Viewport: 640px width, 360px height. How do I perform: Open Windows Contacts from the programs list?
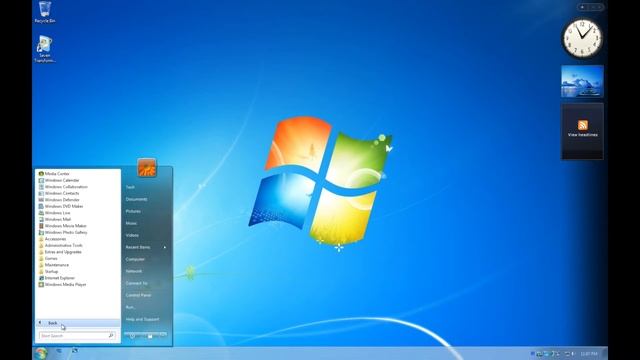pos(59,193)
